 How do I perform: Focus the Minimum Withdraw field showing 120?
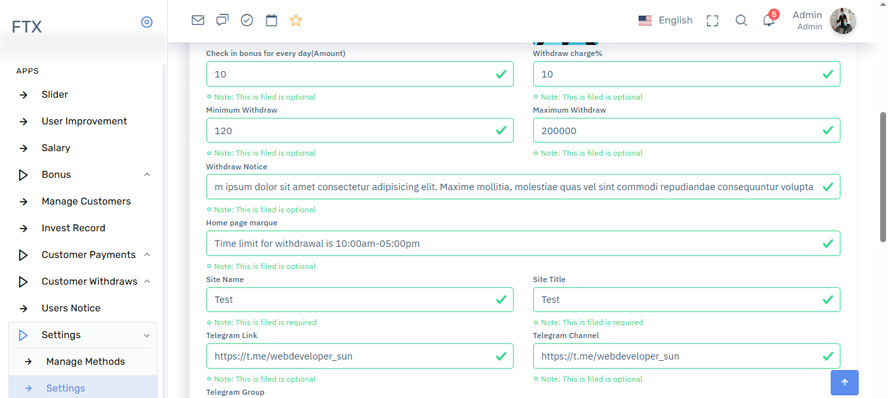(x=360, y=130)
